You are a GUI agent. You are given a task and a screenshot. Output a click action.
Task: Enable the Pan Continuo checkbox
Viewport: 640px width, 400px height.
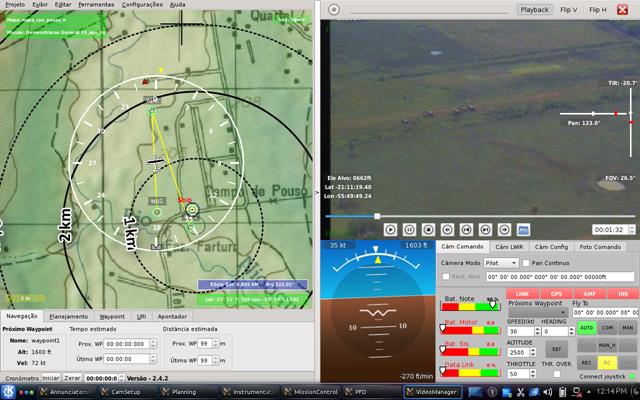point(526,262)
